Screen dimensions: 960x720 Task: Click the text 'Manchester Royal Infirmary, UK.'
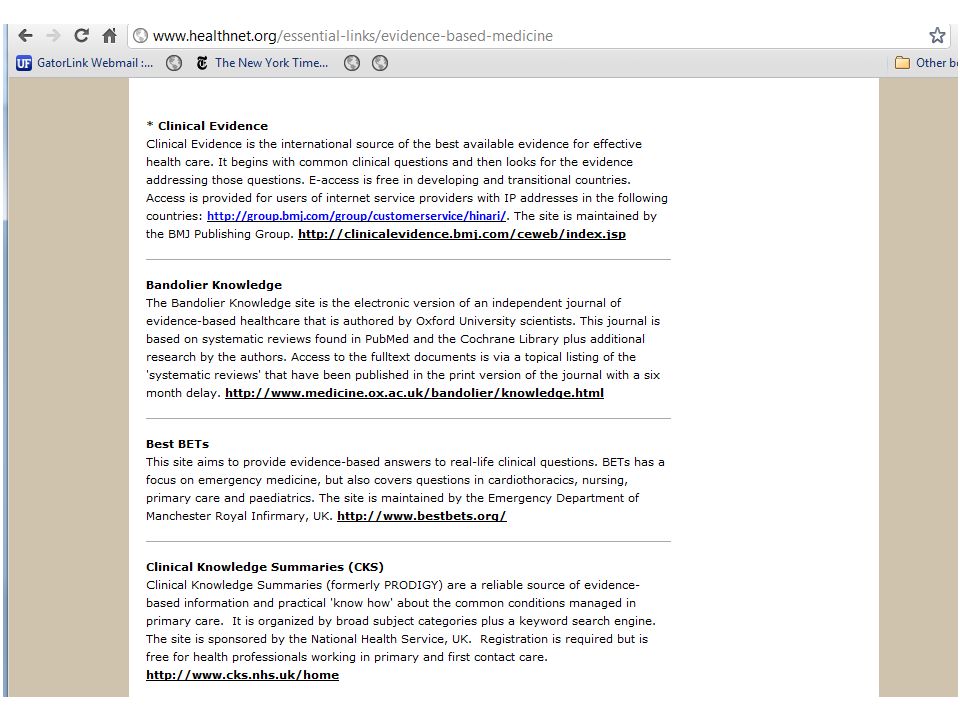coord(239,516)
